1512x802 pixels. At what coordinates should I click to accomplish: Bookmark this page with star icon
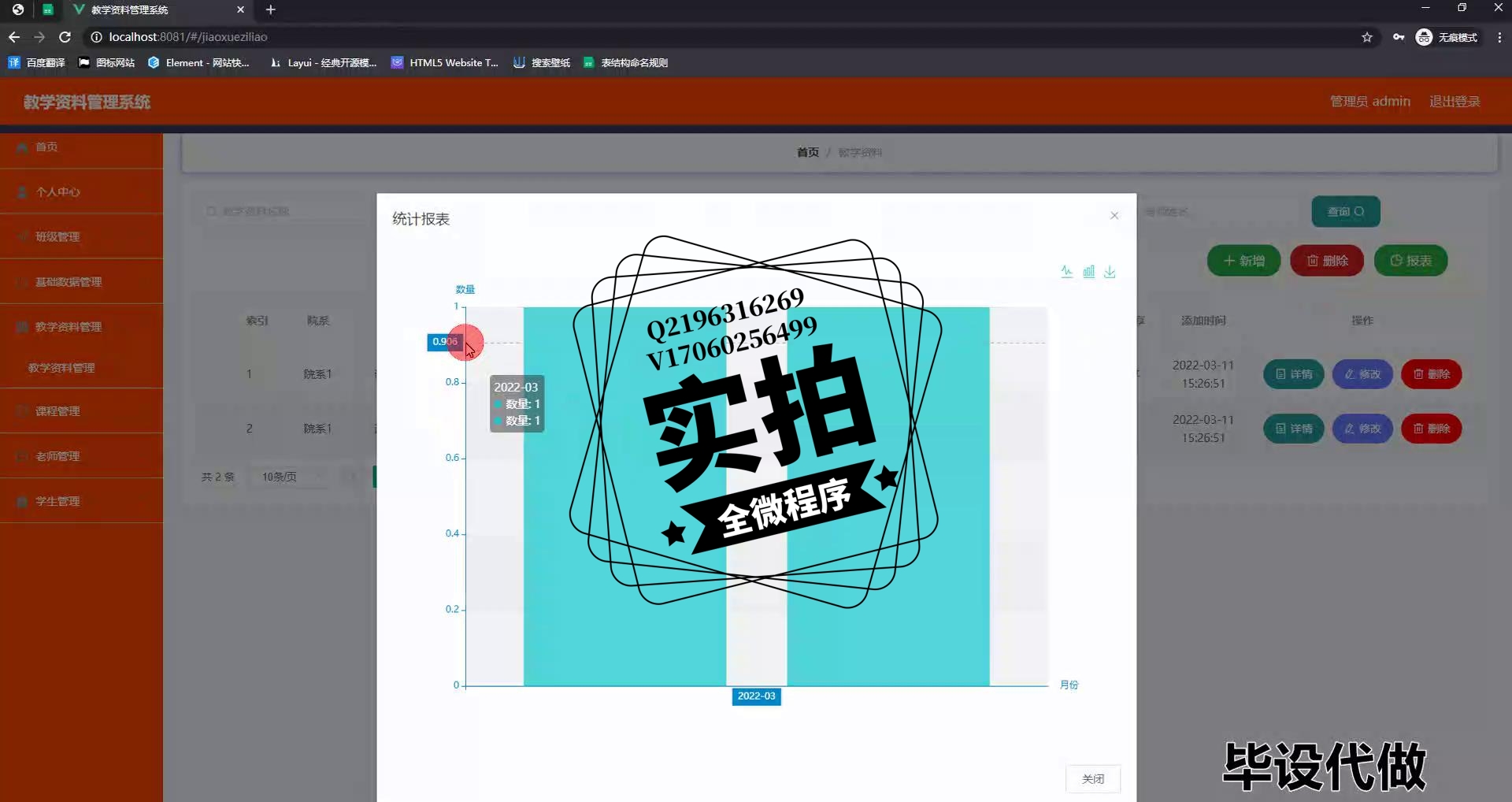point(1367,37)
